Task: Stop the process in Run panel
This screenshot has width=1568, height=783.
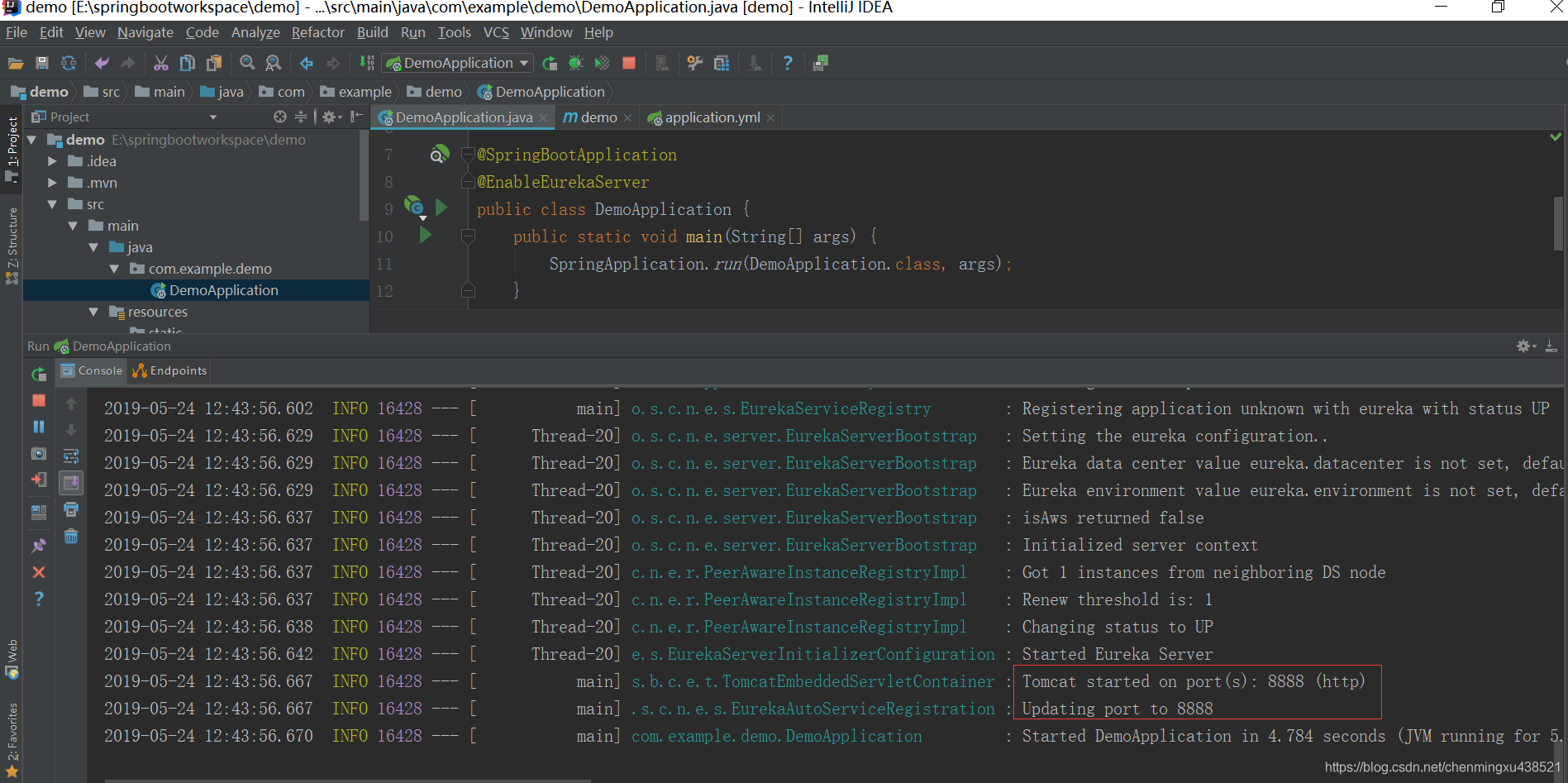Action: [39, 400]
